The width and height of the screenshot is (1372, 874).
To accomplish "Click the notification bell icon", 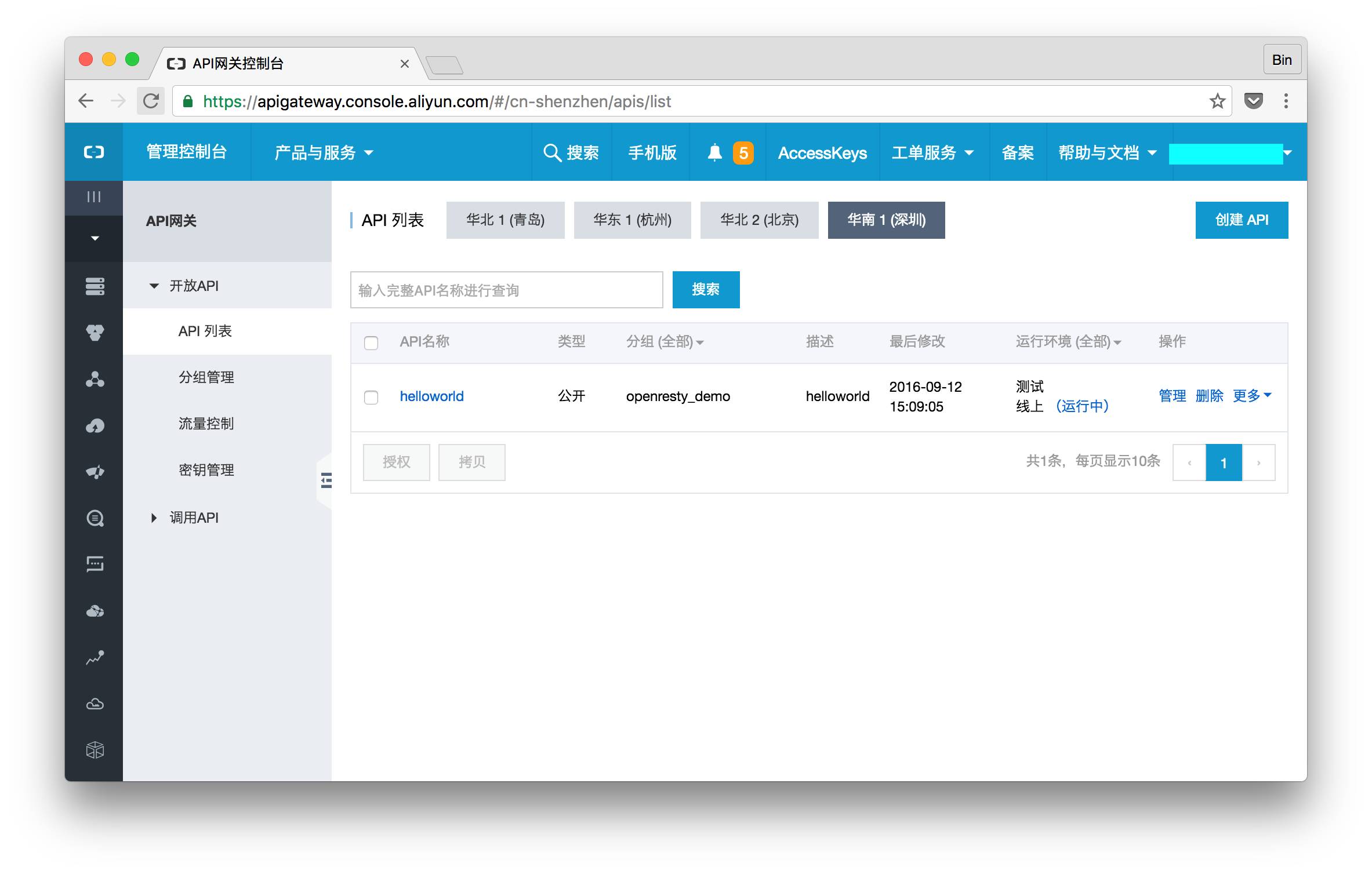I will [714, 152].
